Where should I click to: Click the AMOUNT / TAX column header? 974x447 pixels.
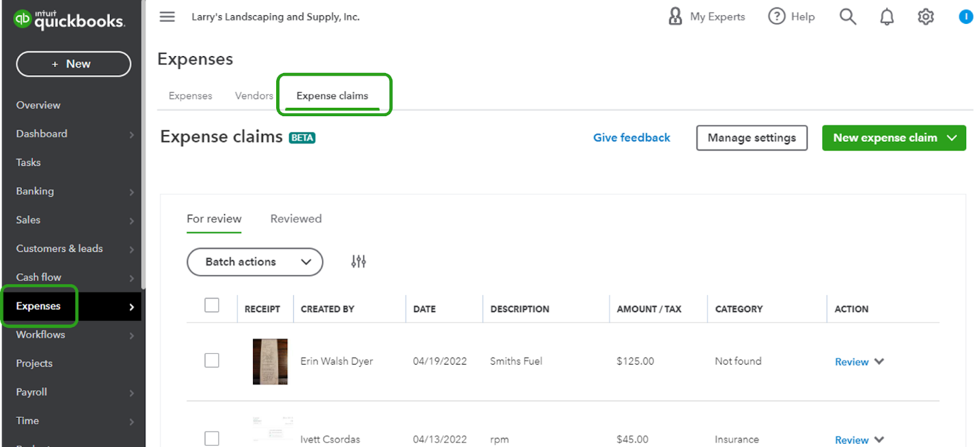pyautogui.click(x=649, y=309)
